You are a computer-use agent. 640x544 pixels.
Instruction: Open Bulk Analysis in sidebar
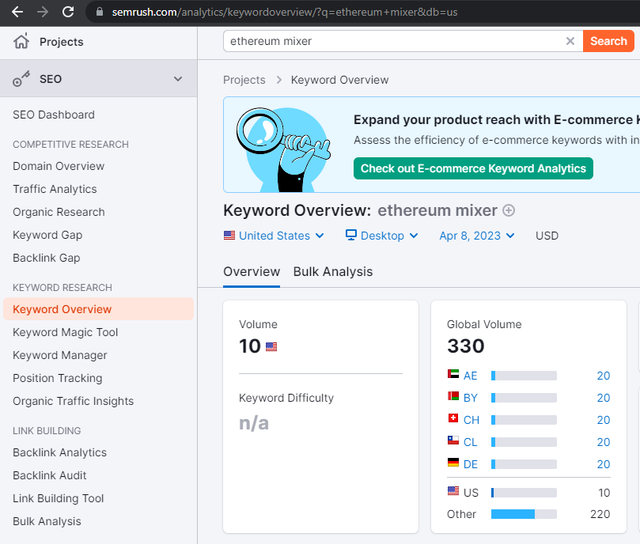[47, 521]
